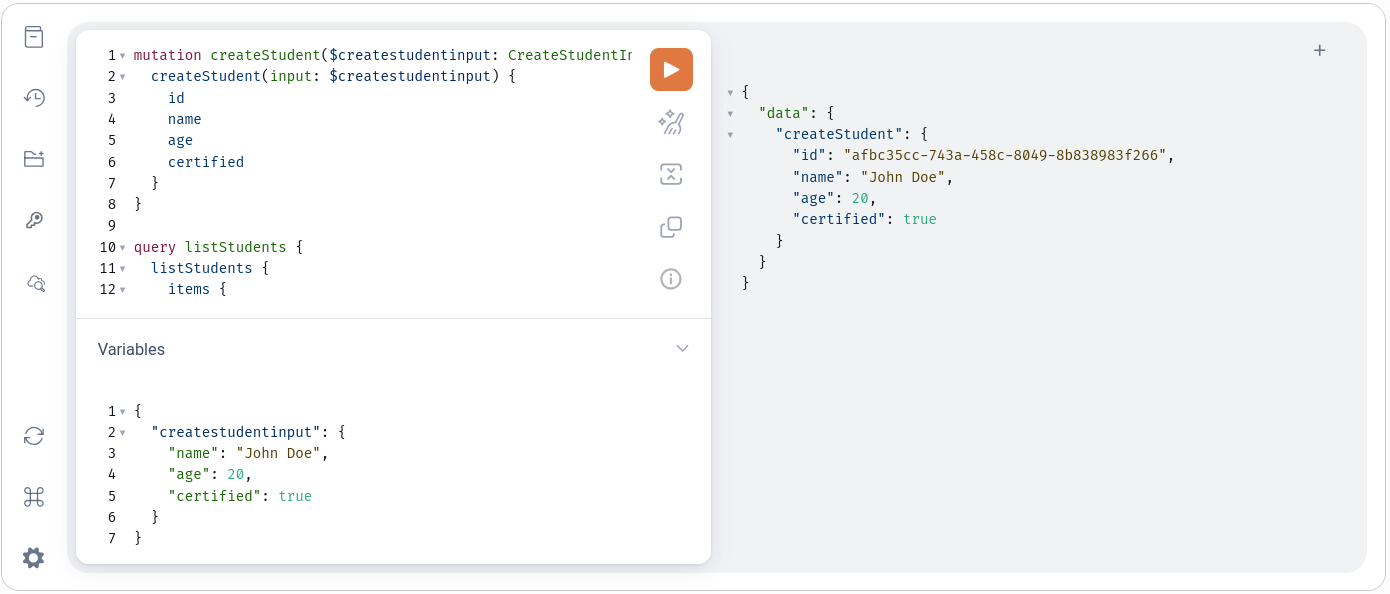This screenshot has height=594, width=1390.
Task: Collapse the Variables panel chevron
Action: (682, 349)
